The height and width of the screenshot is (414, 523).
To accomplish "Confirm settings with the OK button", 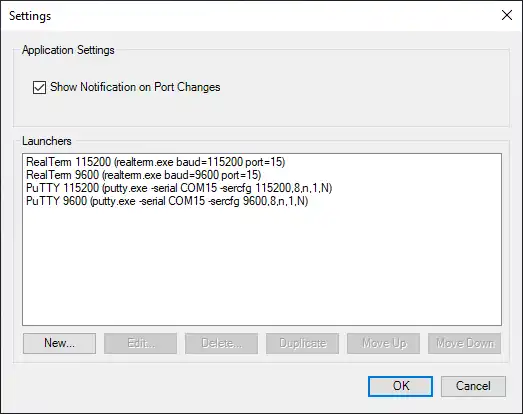I will [401, 386].
